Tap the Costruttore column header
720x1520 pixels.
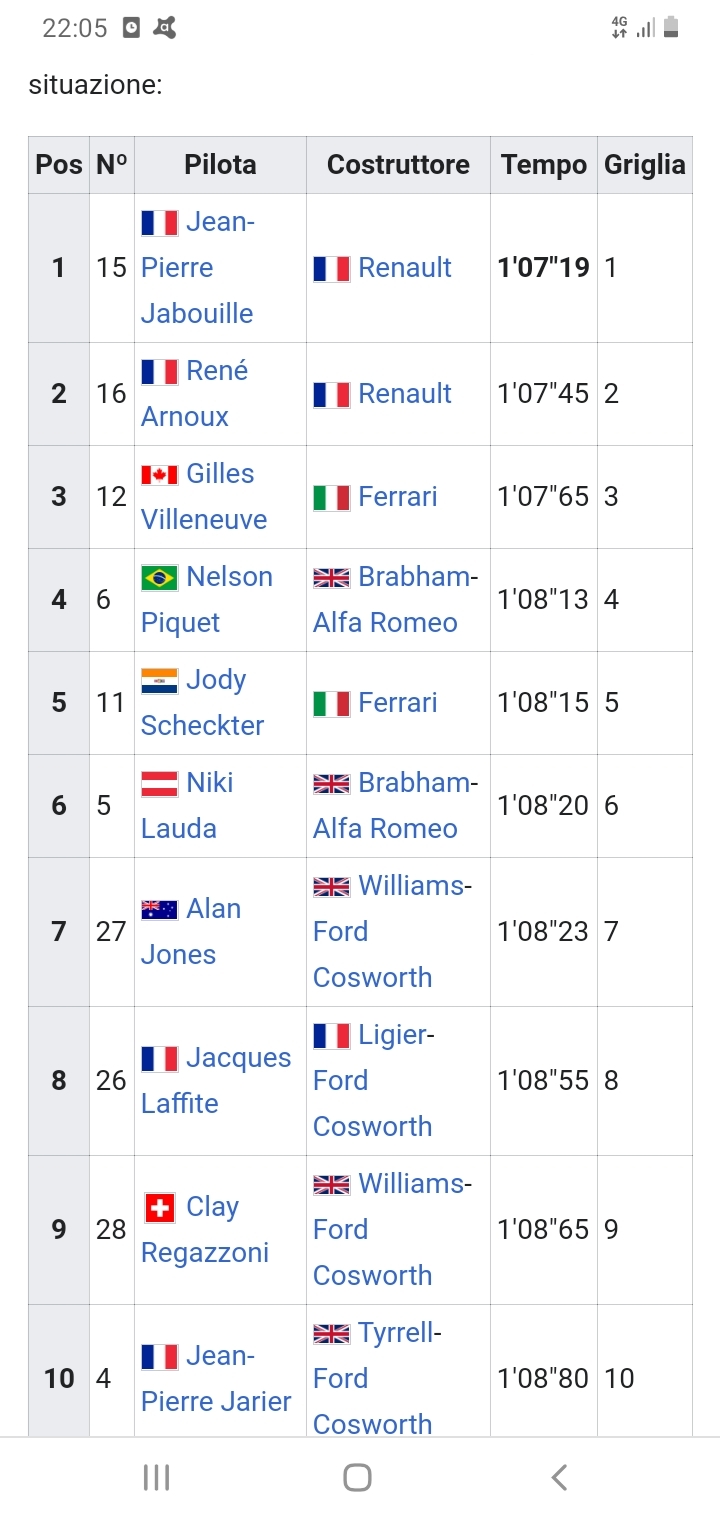tap(398, 165)
